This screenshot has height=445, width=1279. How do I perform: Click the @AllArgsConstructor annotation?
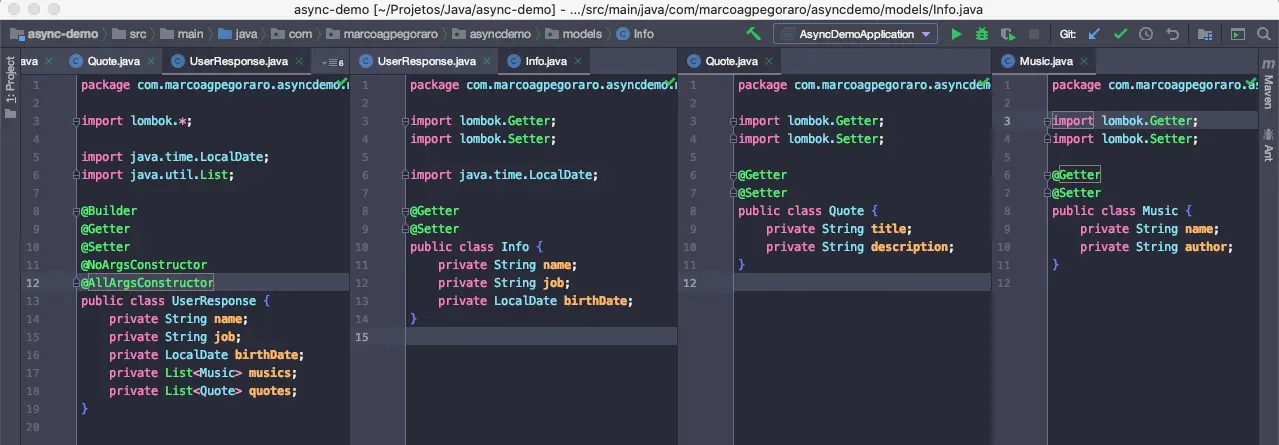click(147, 283)
